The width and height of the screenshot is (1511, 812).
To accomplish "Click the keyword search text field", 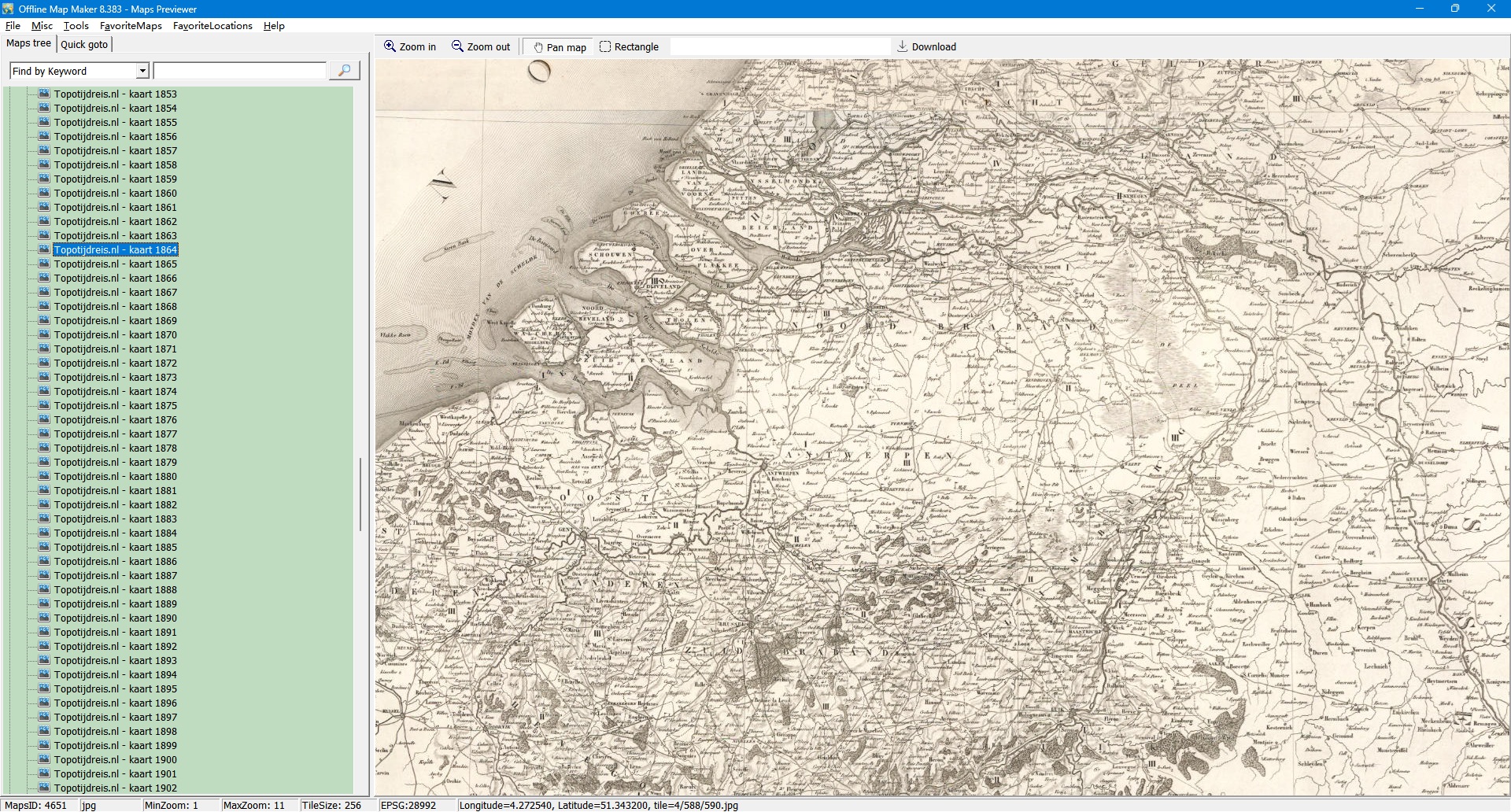I will [x=240, y=71].
